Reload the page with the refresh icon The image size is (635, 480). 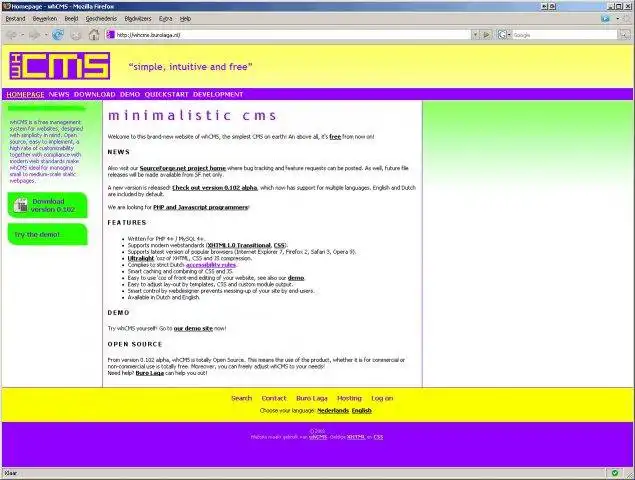pyautogui.click(x=58, y=35)
